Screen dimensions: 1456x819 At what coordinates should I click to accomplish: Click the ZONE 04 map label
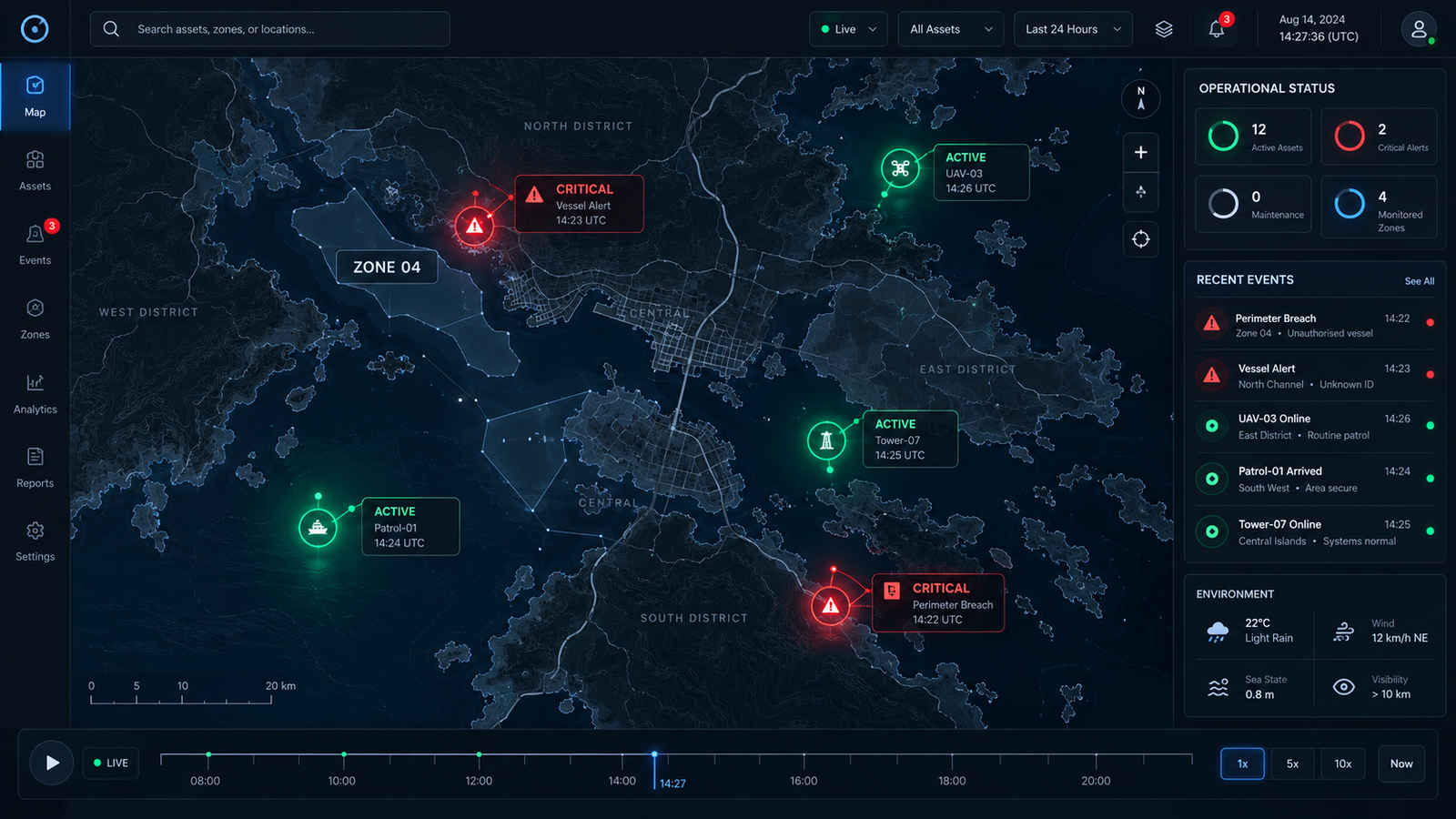(387, 268)
